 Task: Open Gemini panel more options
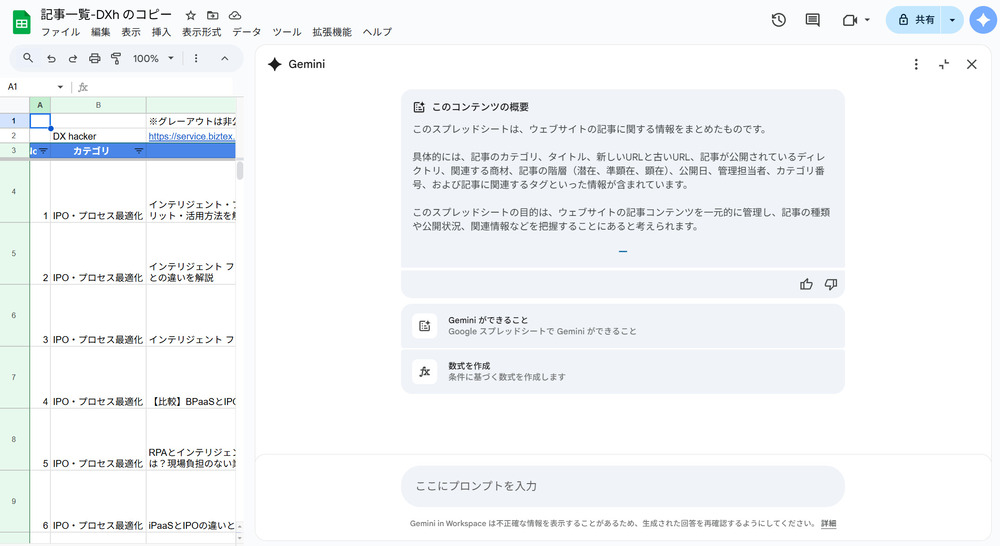tap(916, 64)
